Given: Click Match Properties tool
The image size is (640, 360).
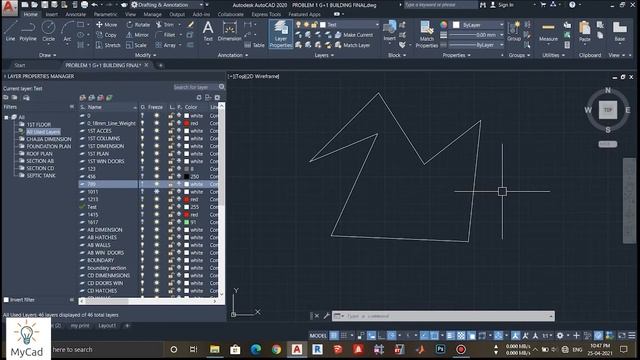Looking at the screenshot, I should [427, 34].
